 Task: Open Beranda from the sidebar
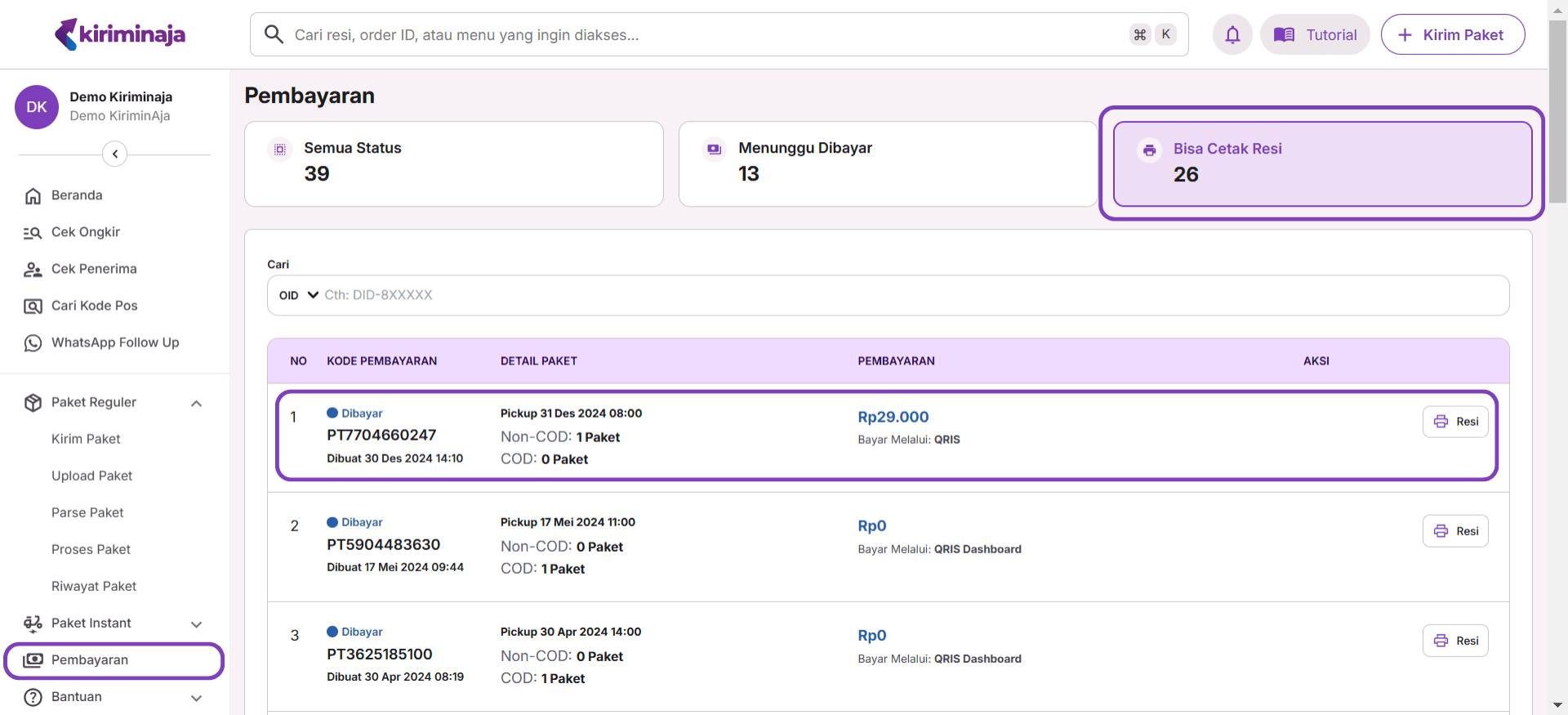click(x=77, y=195)
